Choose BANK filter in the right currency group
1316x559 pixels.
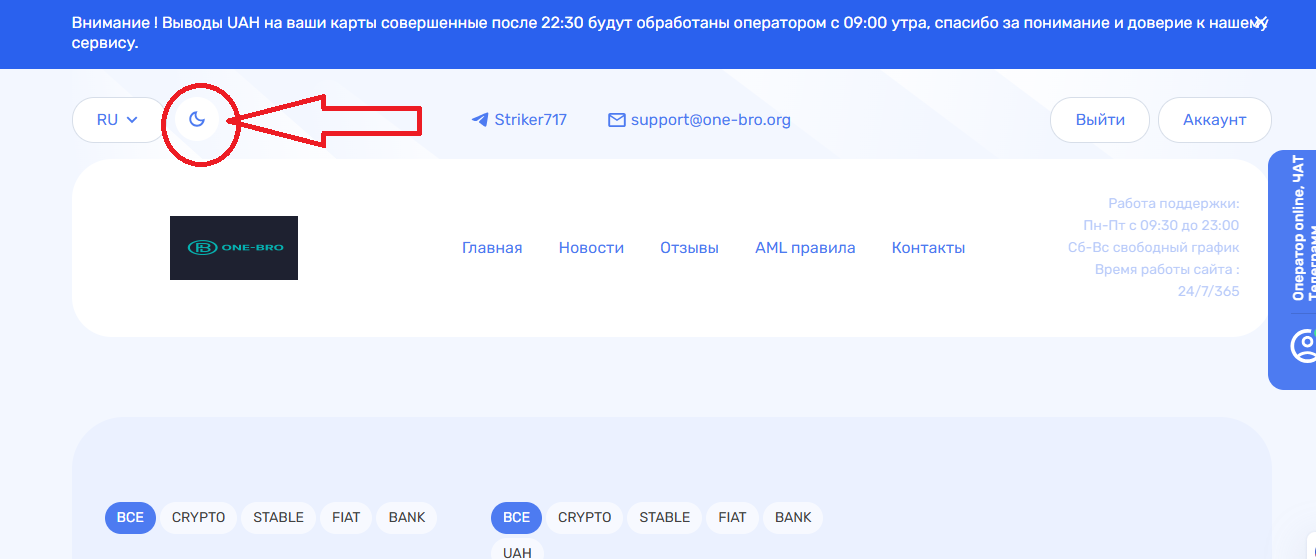click(x=793, y=517)
